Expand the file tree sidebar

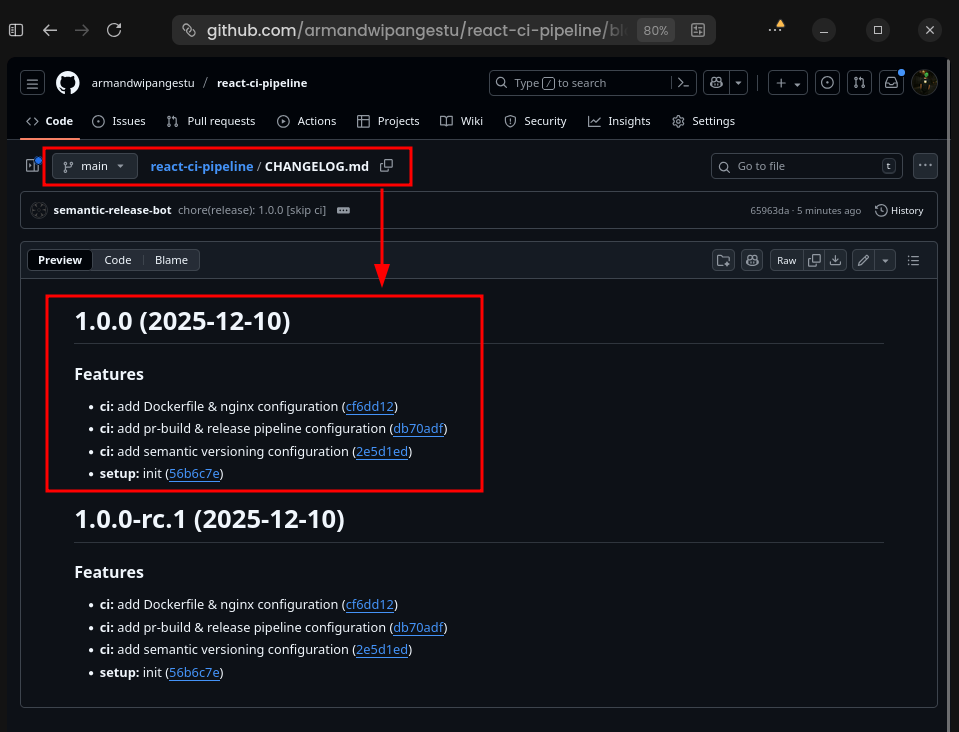click(x=33, y=166)
